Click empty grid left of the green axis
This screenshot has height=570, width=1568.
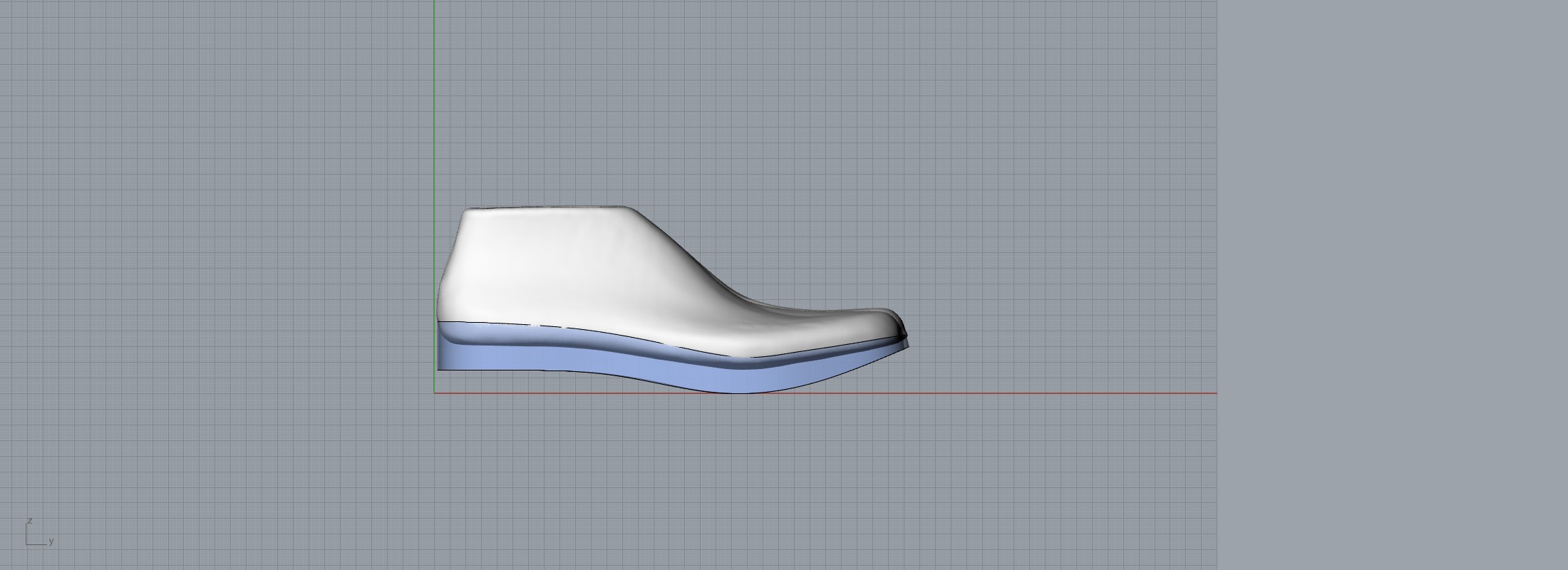pos(214,214)
